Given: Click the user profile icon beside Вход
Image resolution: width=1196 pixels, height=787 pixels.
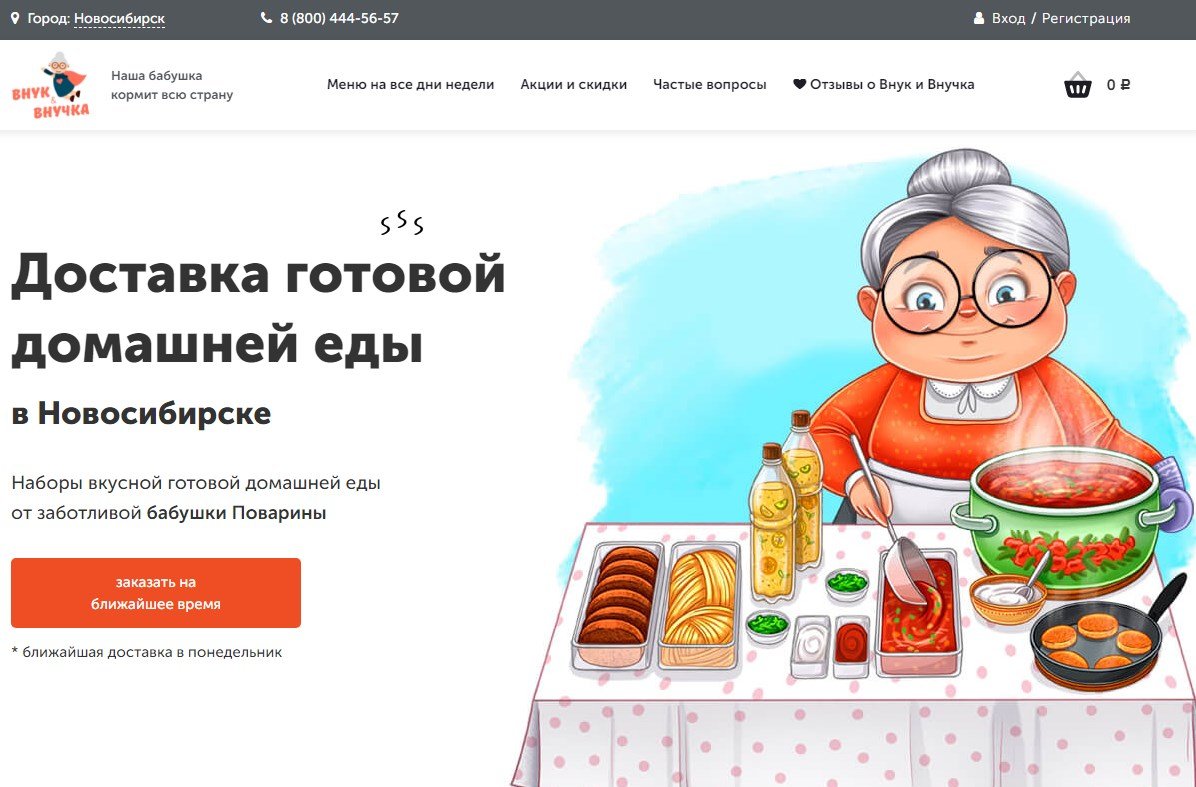Looking at the screenshot, I should 979,18.
